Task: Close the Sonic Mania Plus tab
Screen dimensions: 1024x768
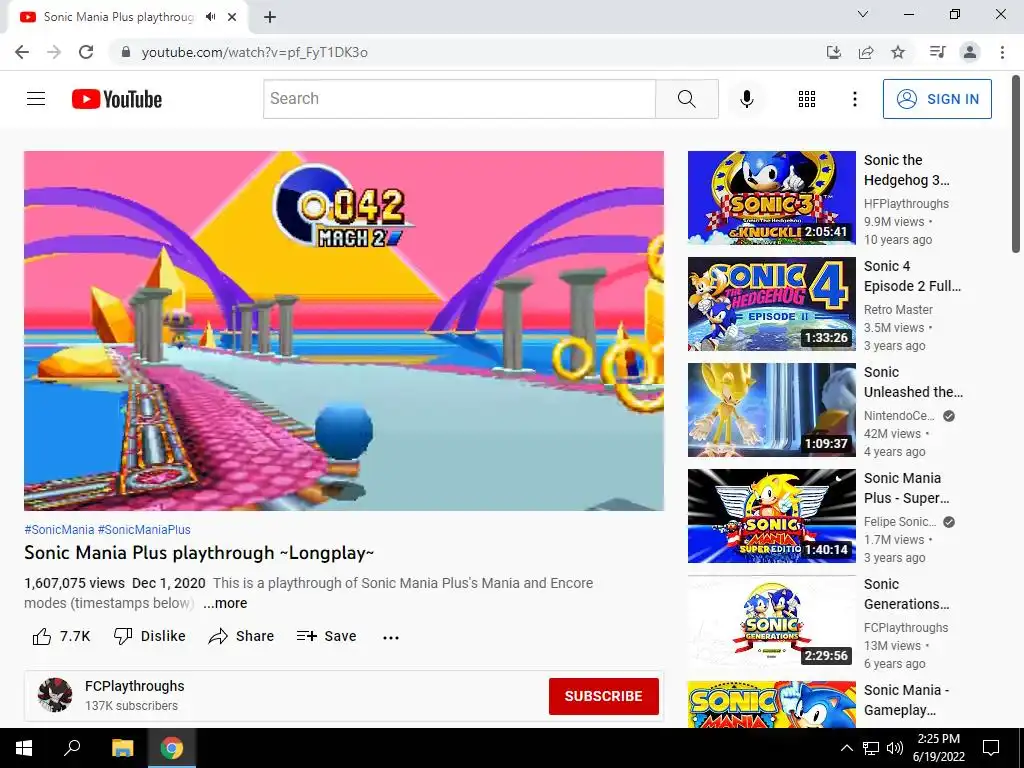Action: point(232,17)
